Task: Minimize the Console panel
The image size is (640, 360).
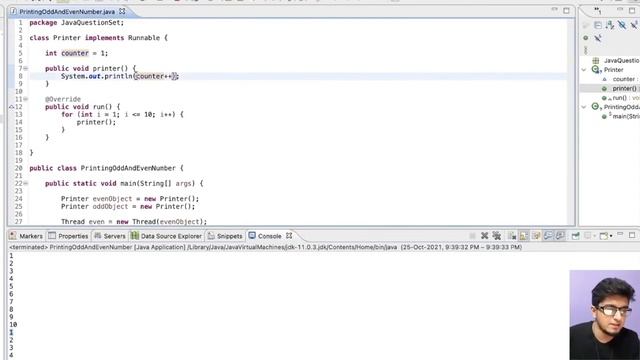Action: (x=620, y=234)
